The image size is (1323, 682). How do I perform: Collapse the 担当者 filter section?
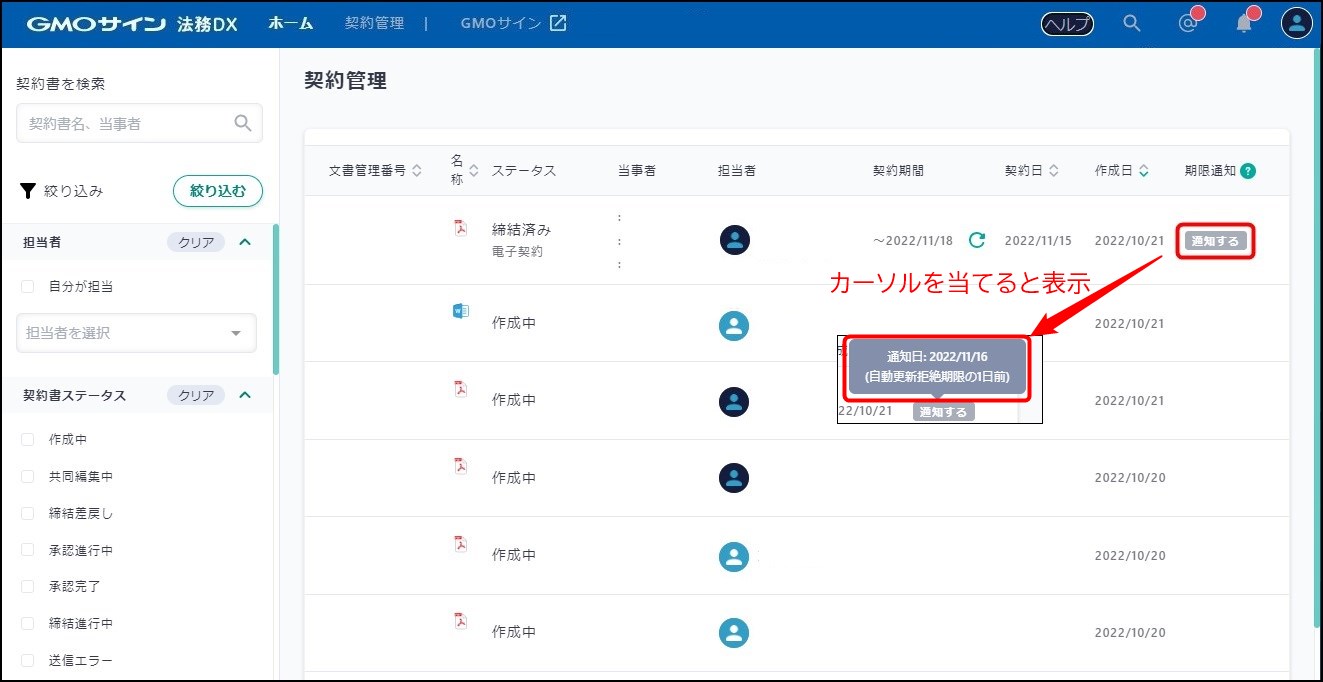[245, 242]
